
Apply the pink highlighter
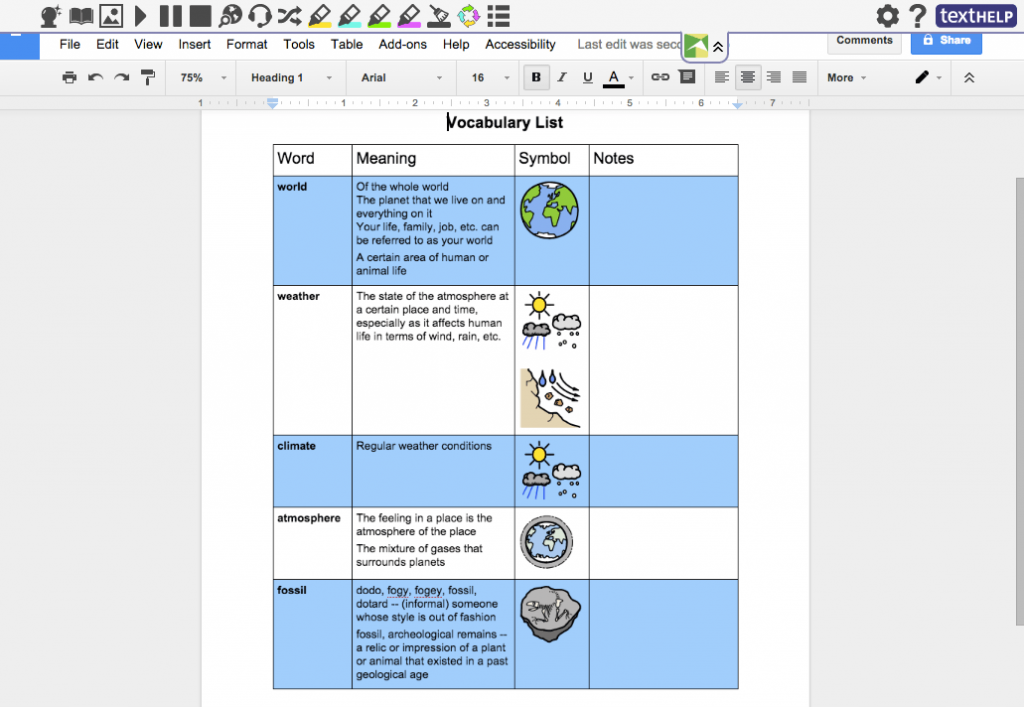coord(409,16)
